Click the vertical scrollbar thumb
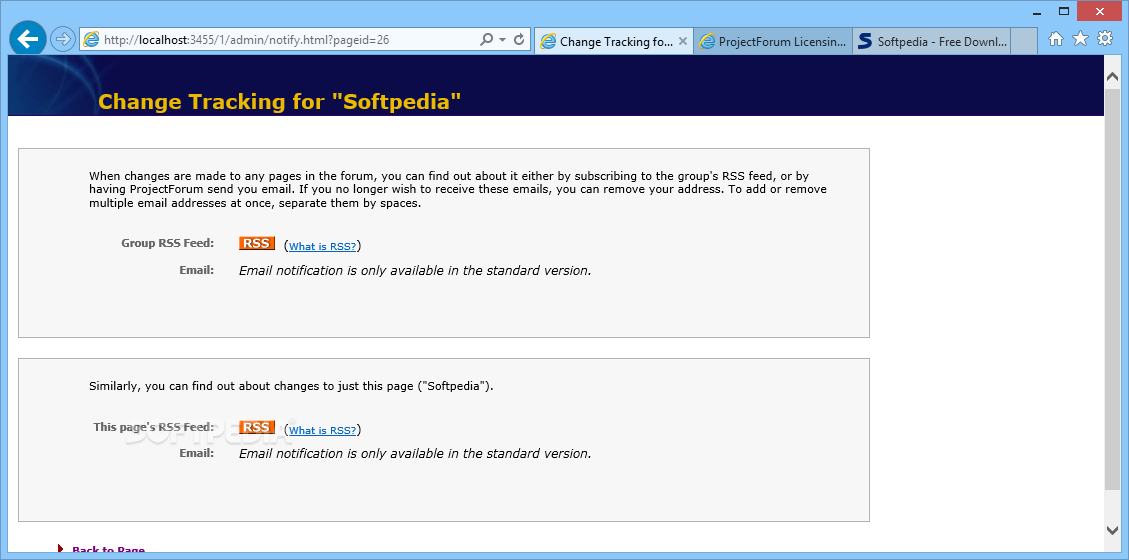1129x560 pixels. [x=1112, y=288]
